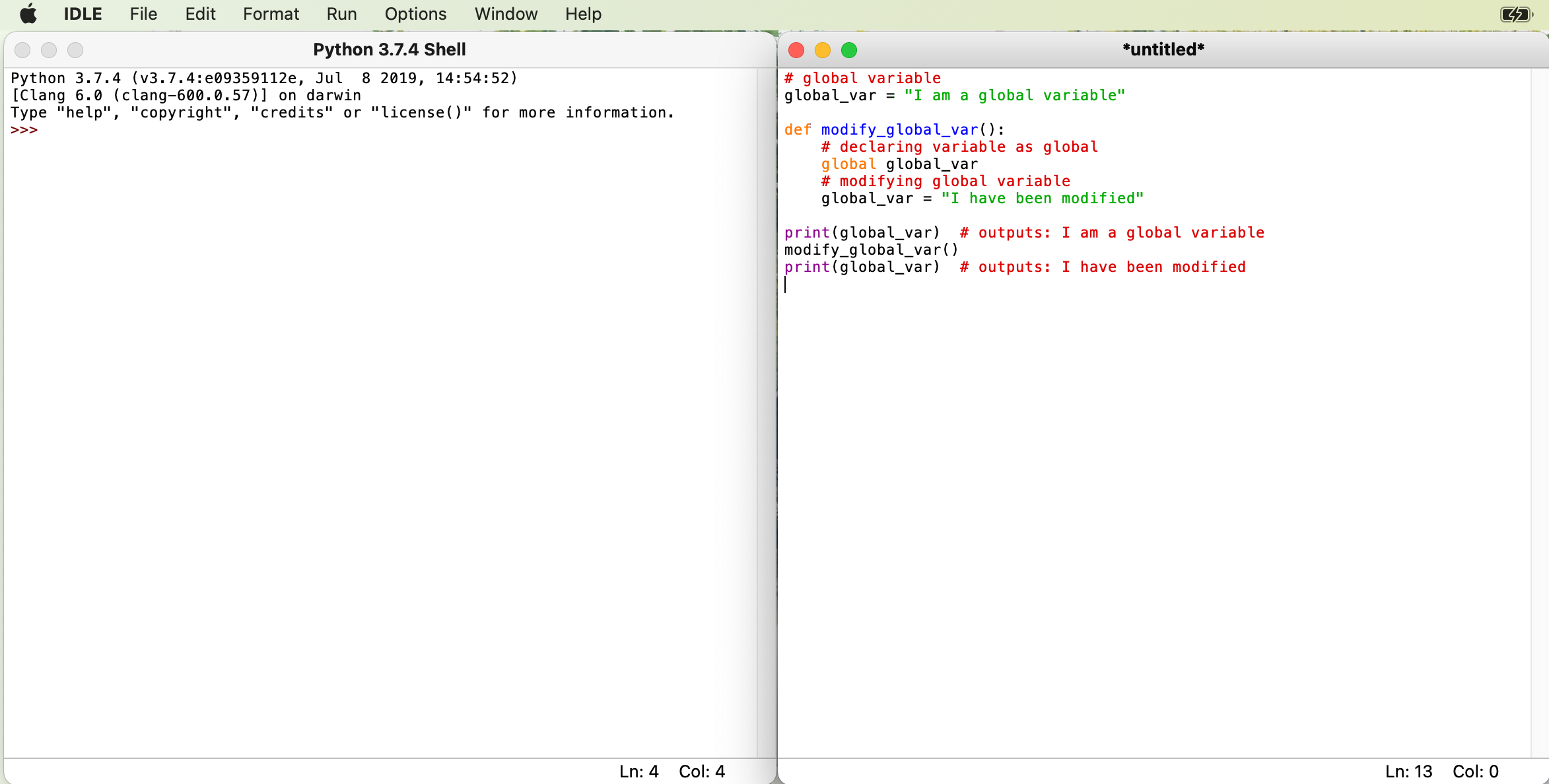This screenshot has height=784, width=1549.
Task: Open the Window menu
Action: pos(506,14)
